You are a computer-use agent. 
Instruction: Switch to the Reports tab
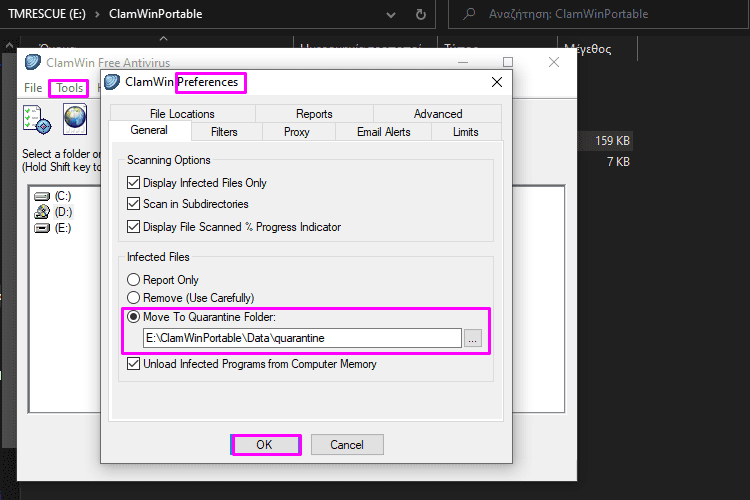[314, 114]
